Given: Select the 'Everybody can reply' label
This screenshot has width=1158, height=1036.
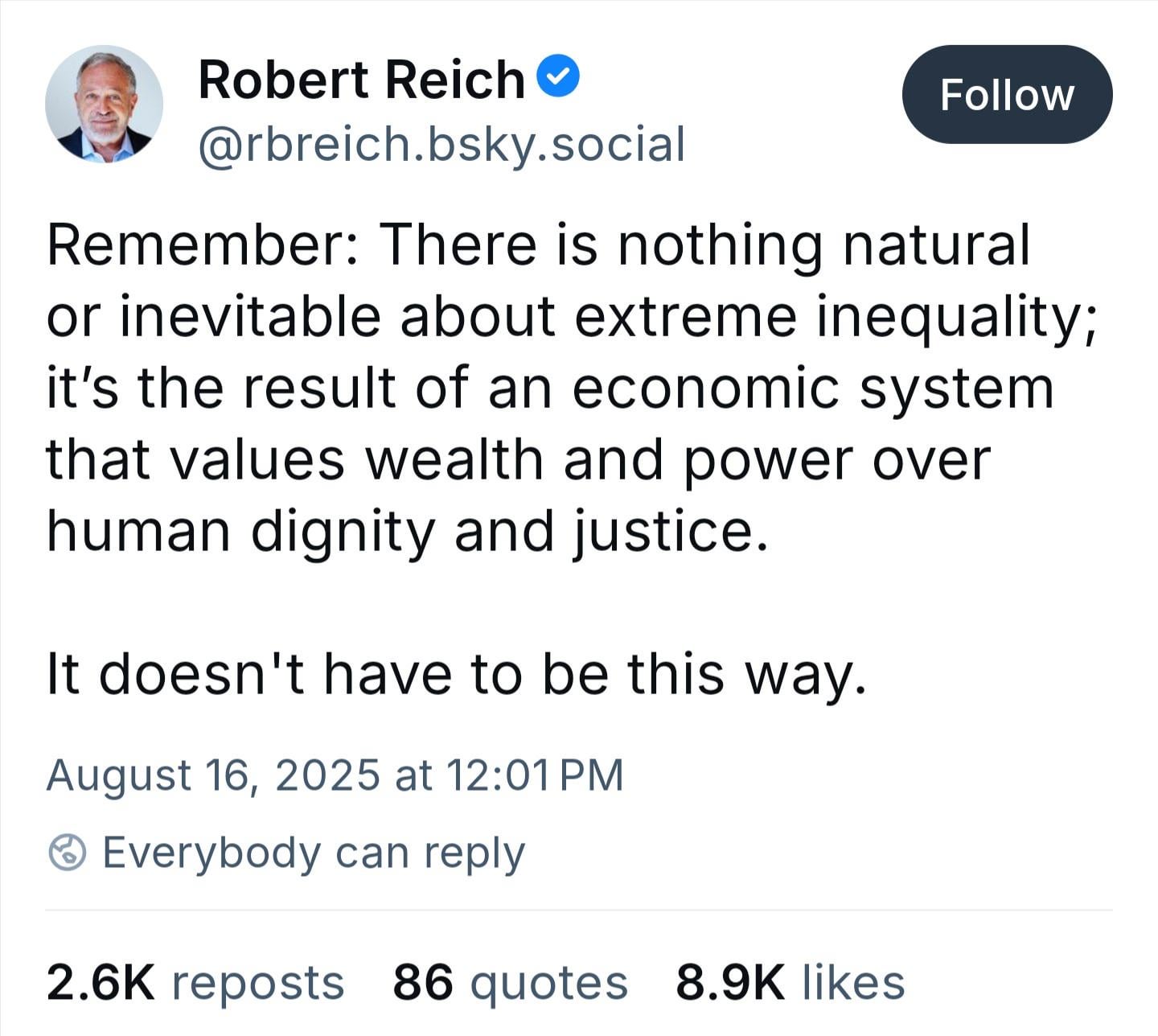Looking at the screenshot, I should (314, 853).
